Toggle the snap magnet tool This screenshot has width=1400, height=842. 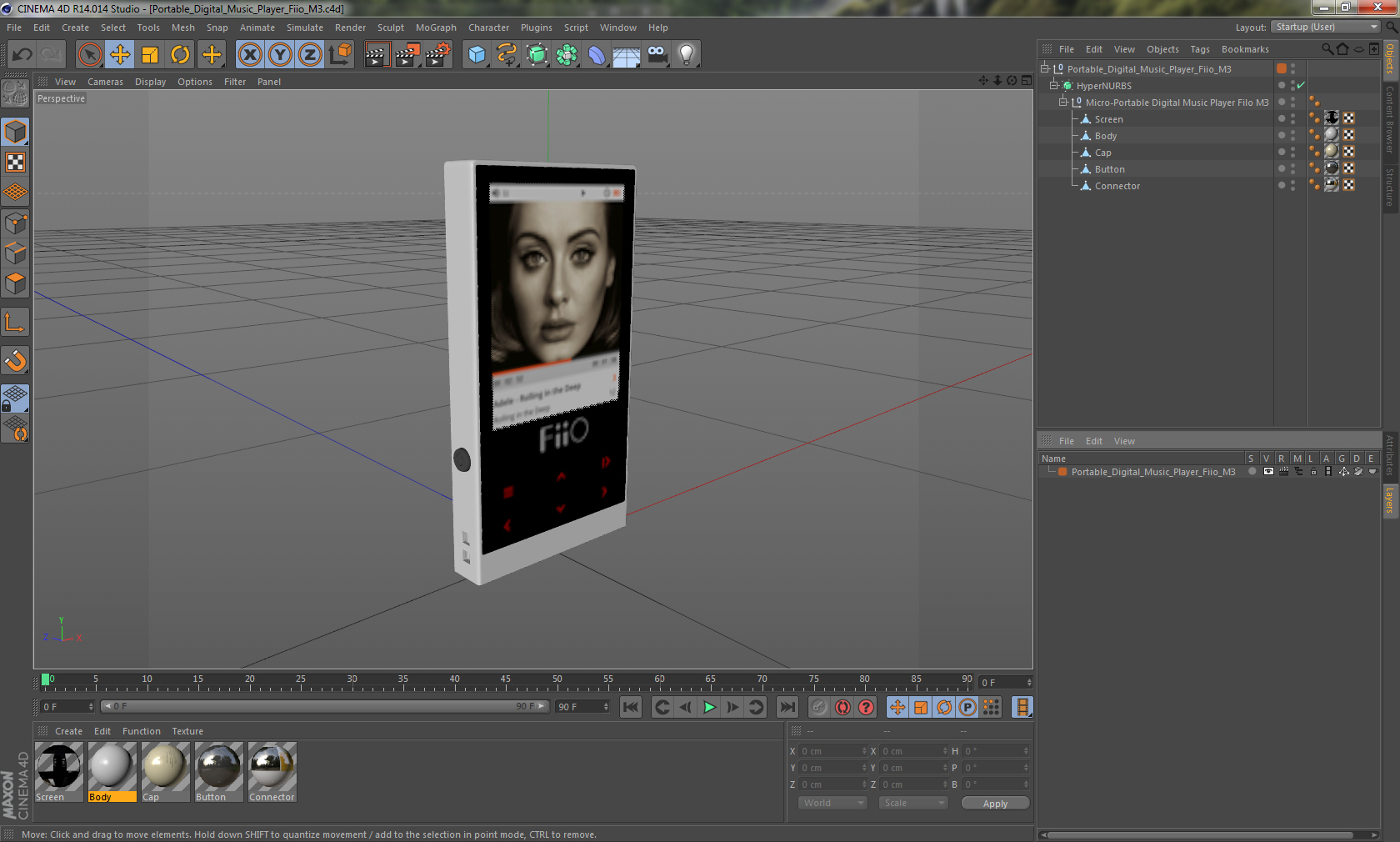click(x=16, y=360)
